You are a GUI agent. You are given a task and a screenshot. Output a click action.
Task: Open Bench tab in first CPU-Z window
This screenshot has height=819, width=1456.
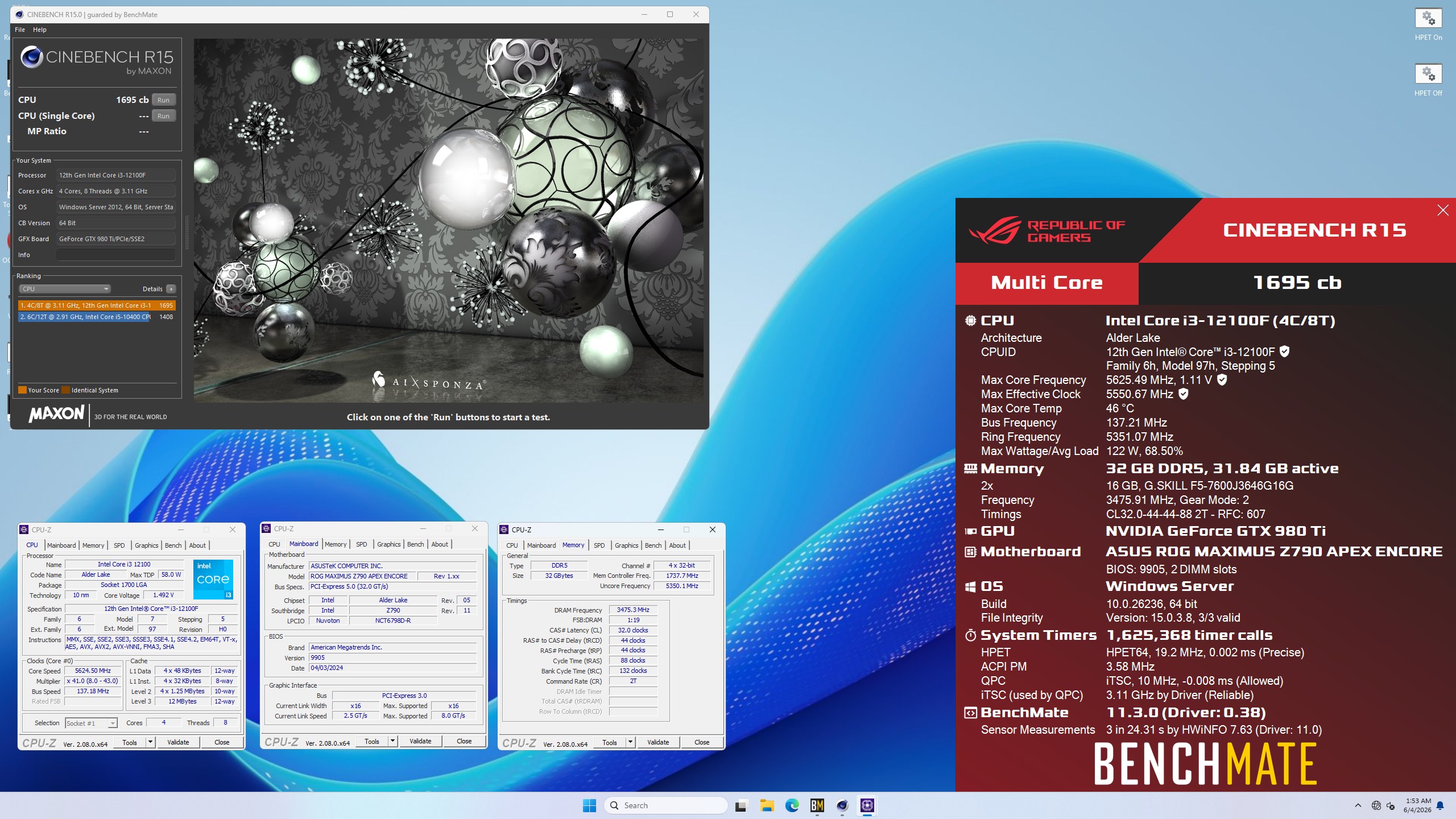[x=173, y=545]
